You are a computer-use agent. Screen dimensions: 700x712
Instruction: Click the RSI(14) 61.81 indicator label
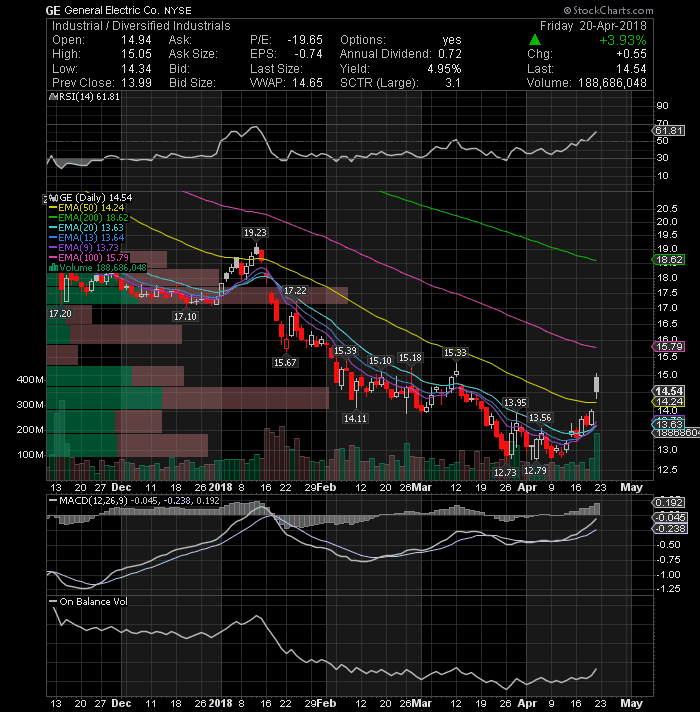point(85,97)
